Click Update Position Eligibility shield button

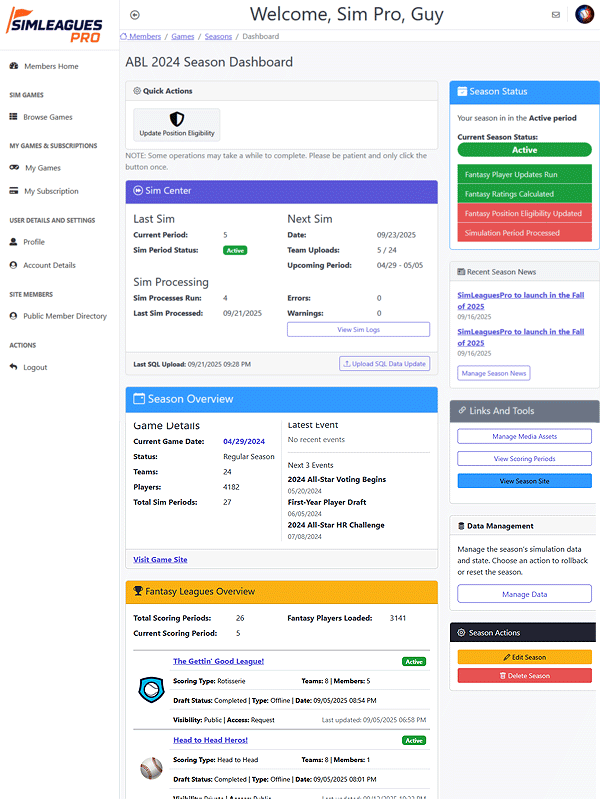click(177, 124)
